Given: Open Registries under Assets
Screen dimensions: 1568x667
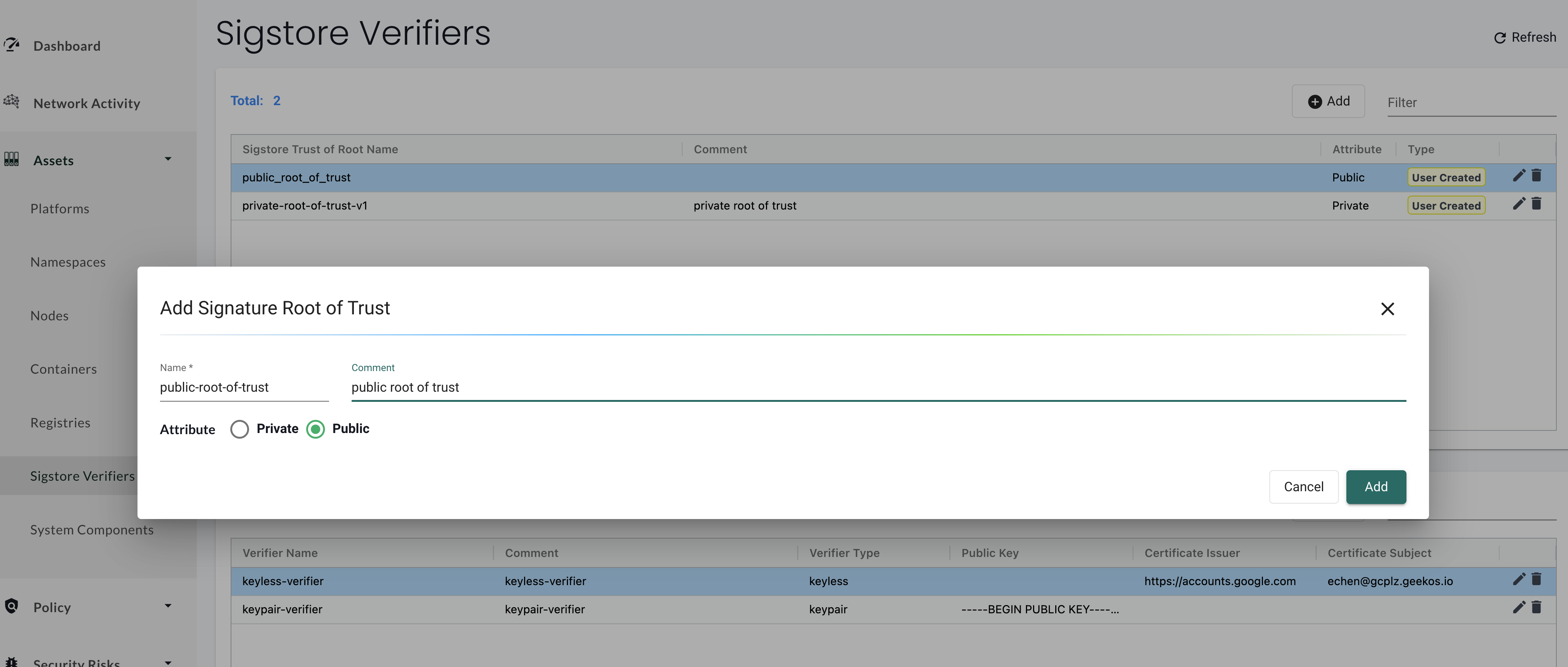Looking at the screenshot, I should coord(60,423).
